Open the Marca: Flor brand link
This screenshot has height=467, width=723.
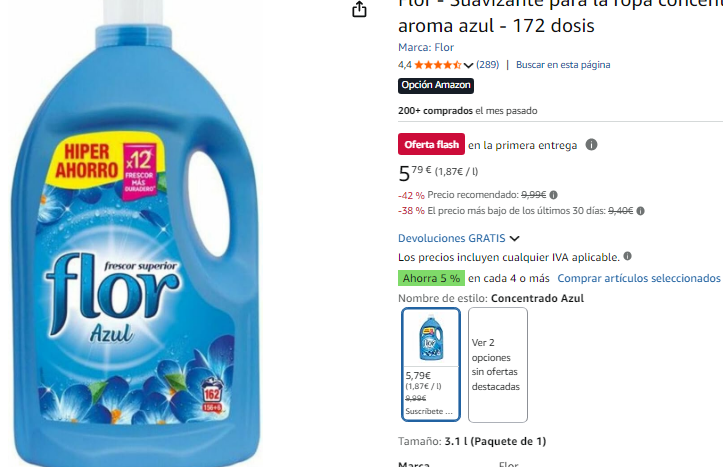(426, 47)
